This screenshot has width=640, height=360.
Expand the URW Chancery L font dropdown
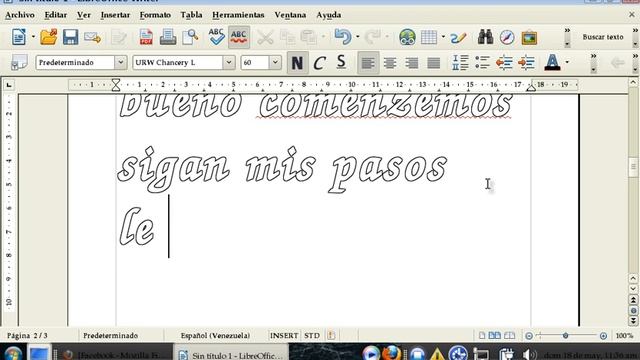point(229,62)
